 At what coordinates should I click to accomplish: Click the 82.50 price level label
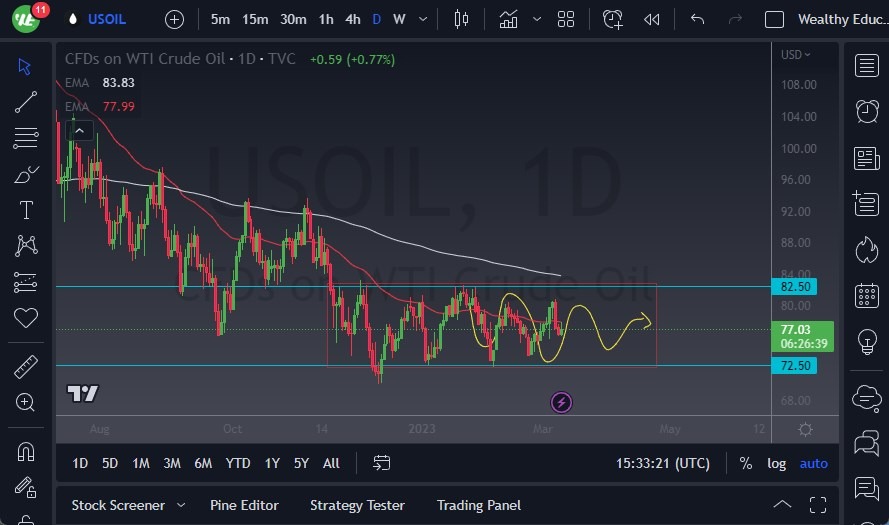point(797,286)
